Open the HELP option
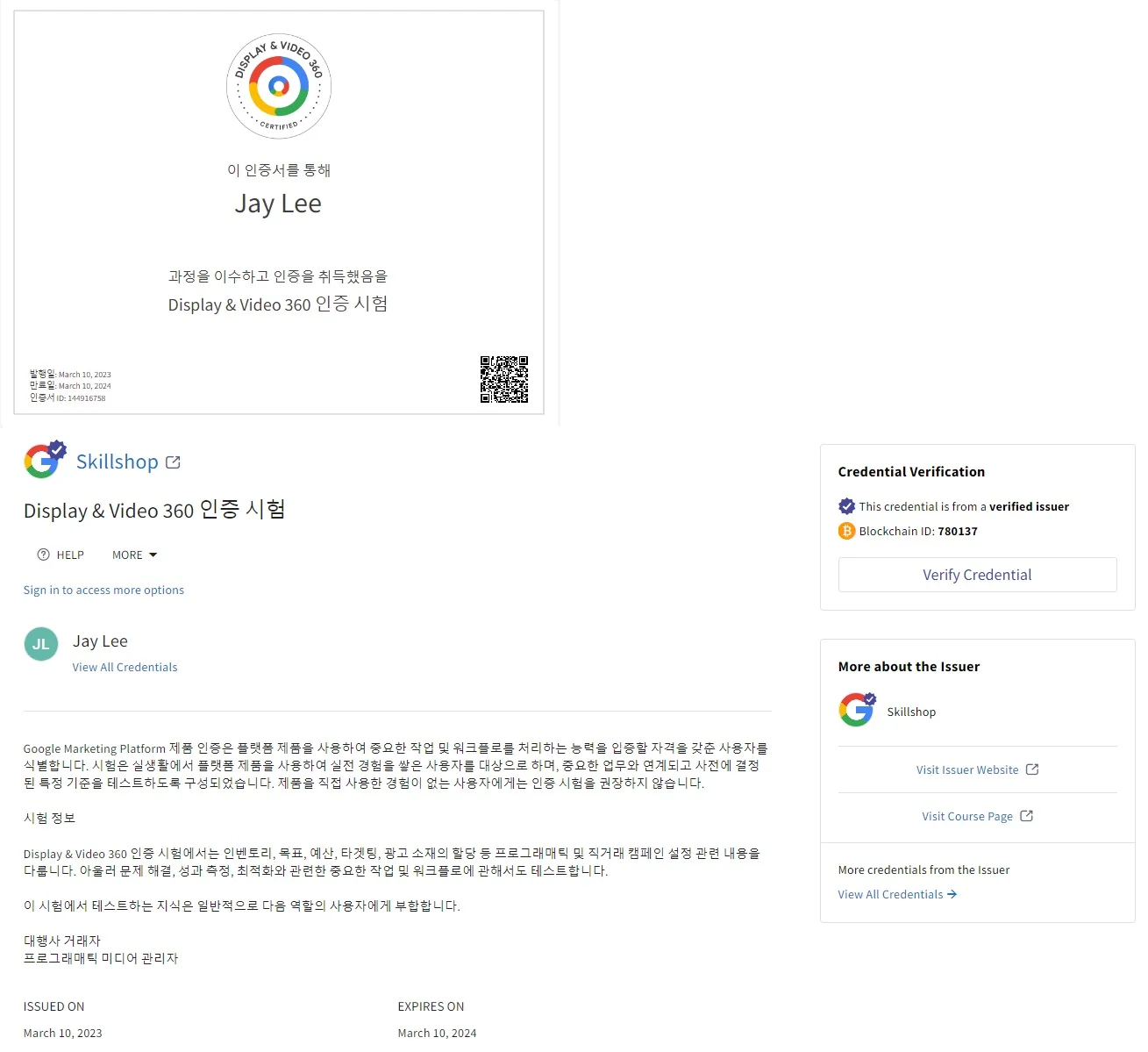 coord(61,555)
